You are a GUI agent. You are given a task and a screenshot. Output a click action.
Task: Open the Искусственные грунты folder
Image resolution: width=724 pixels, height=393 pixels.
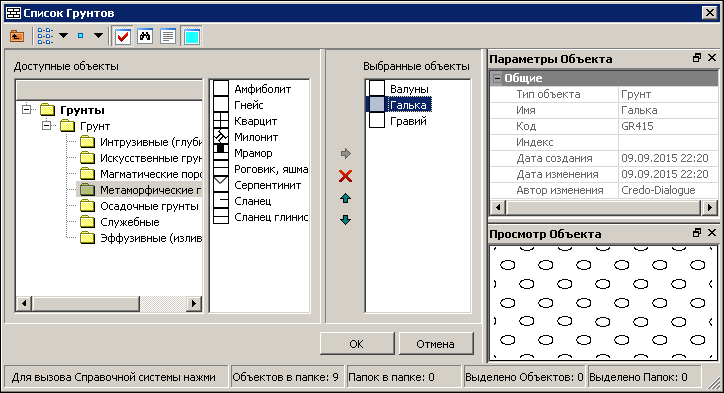click(x=151, y=158)
